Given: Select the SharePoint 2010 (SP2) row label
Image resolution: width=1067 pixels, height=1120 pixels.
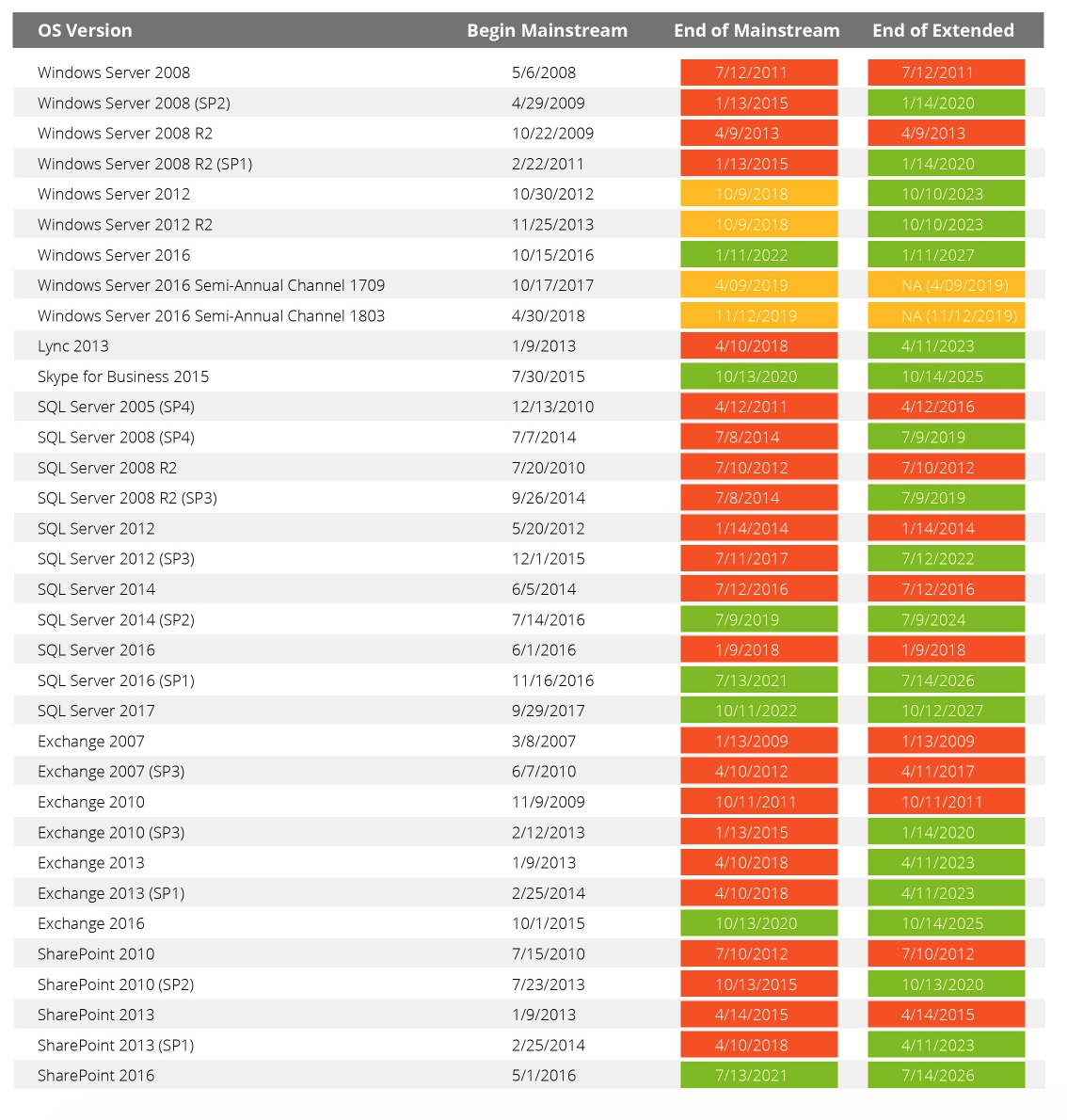Looking at the screenshot, I should point(116,984).
